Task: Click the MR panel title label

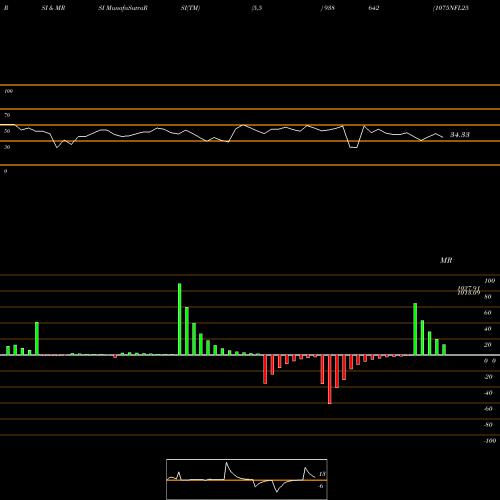Action: coord(446,260)
